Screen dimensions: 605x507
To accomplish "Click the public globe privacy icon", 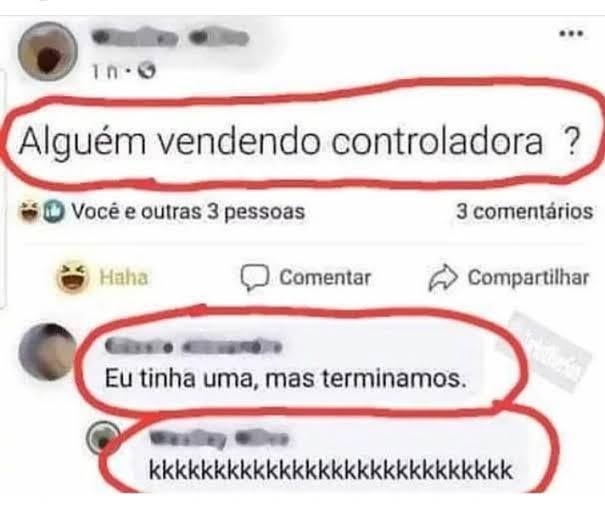I will coord(147,71).
